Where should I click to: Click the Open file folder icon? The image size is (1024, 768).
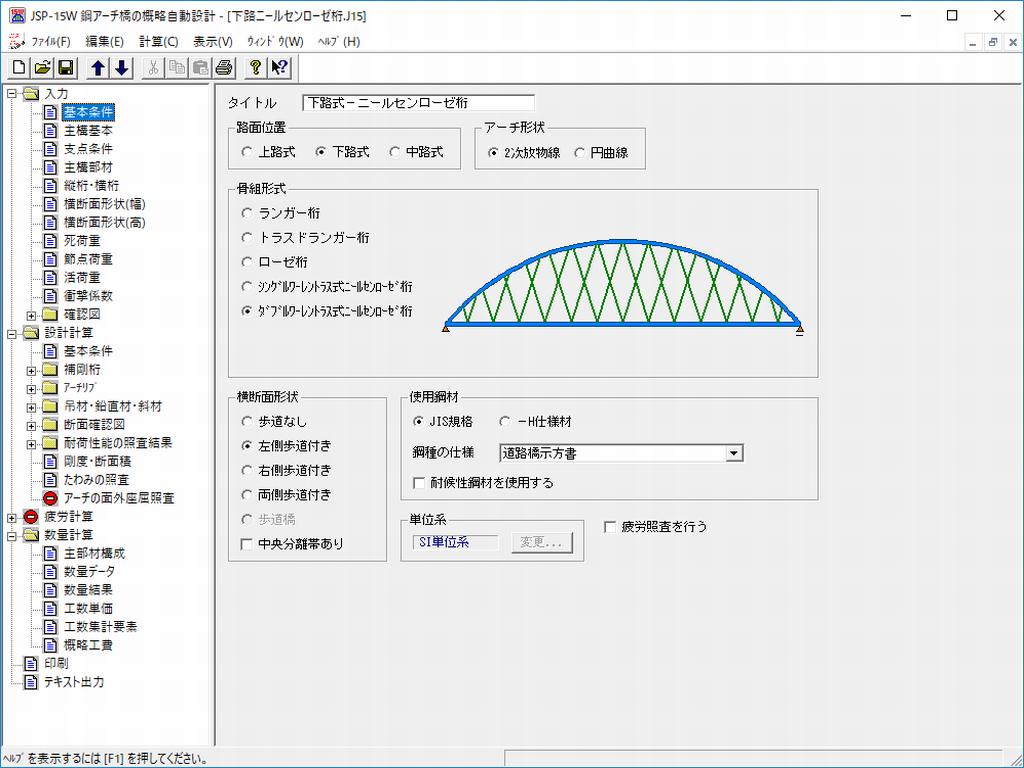point(42,68)
